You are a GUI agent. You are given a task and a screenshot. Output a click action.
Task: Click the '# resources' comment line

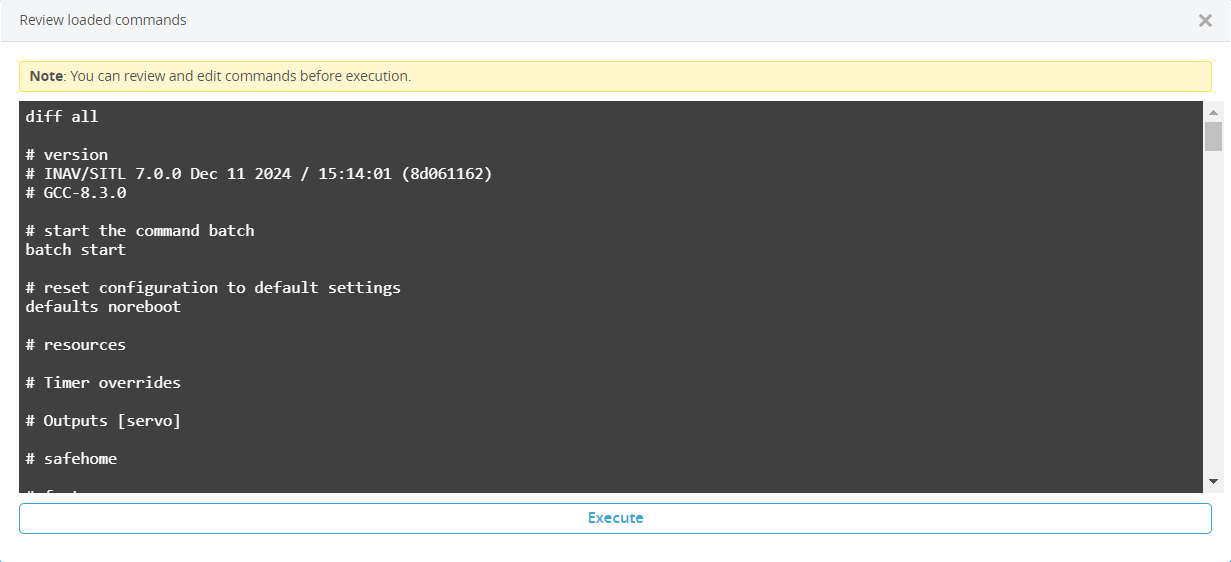[76, 345]
